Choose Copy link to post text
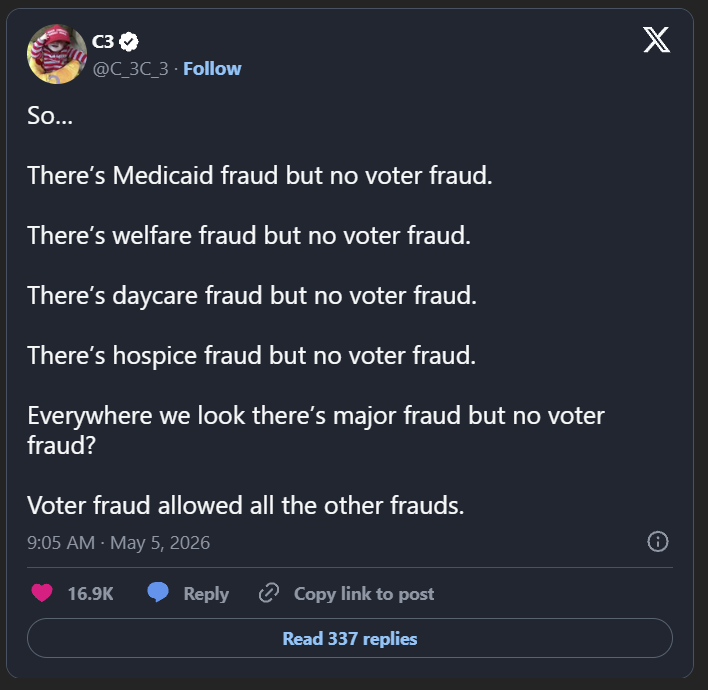 (364, 594)
